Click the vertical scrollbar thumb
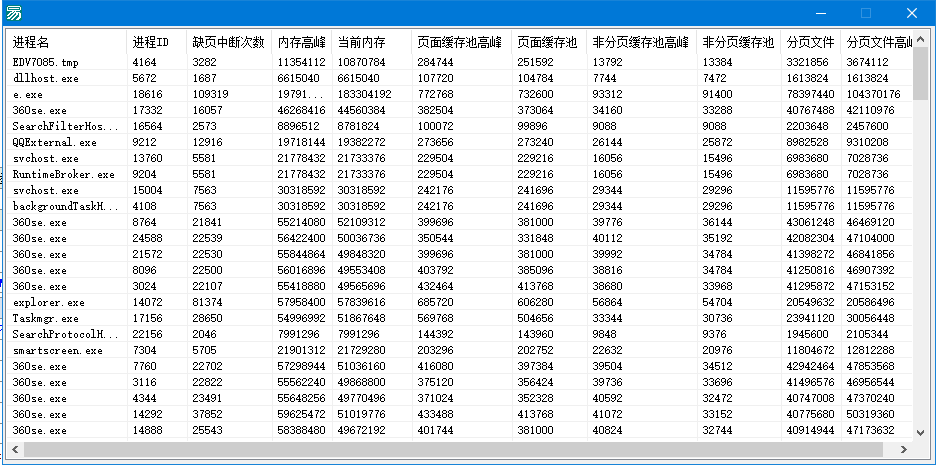The image size is (938, 467). [x=921, y=73]
